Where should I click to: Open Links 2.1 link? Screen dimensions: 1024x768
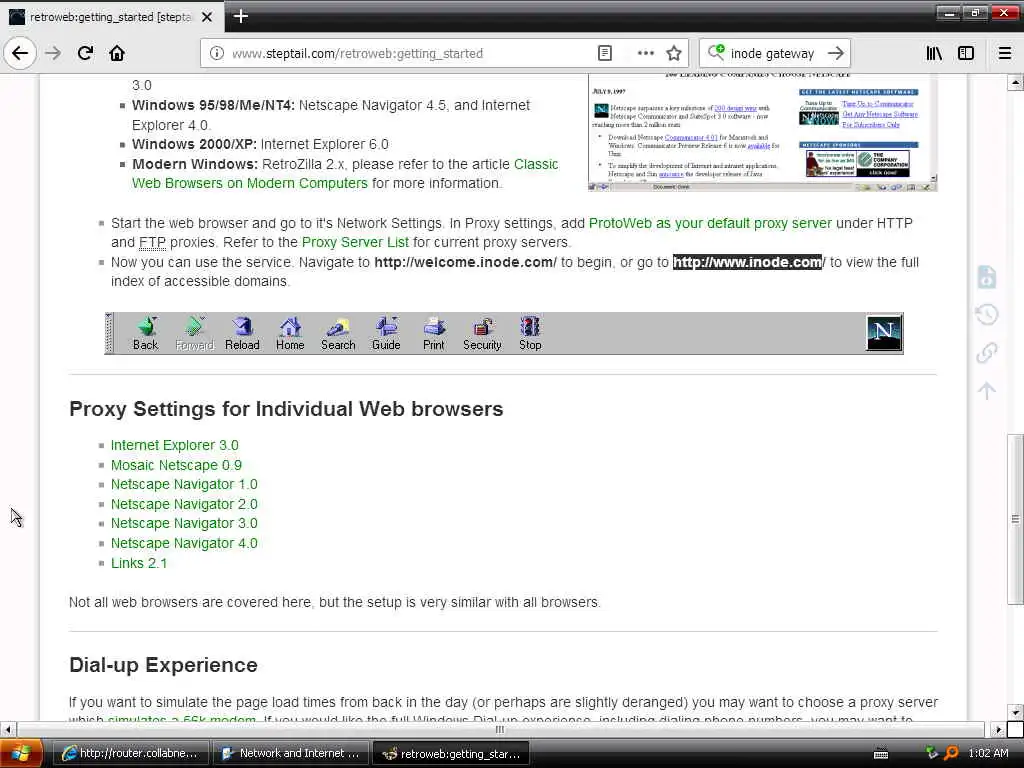coord(138,563)
